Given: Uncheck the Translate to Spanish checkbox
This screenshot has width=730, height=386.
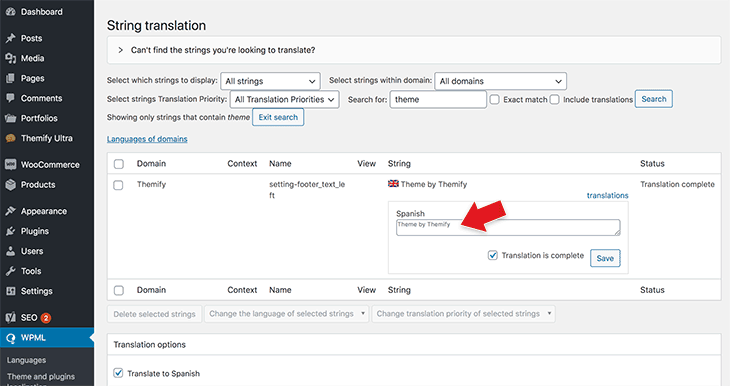Looking at the screenshot, I should click(118, 373).
